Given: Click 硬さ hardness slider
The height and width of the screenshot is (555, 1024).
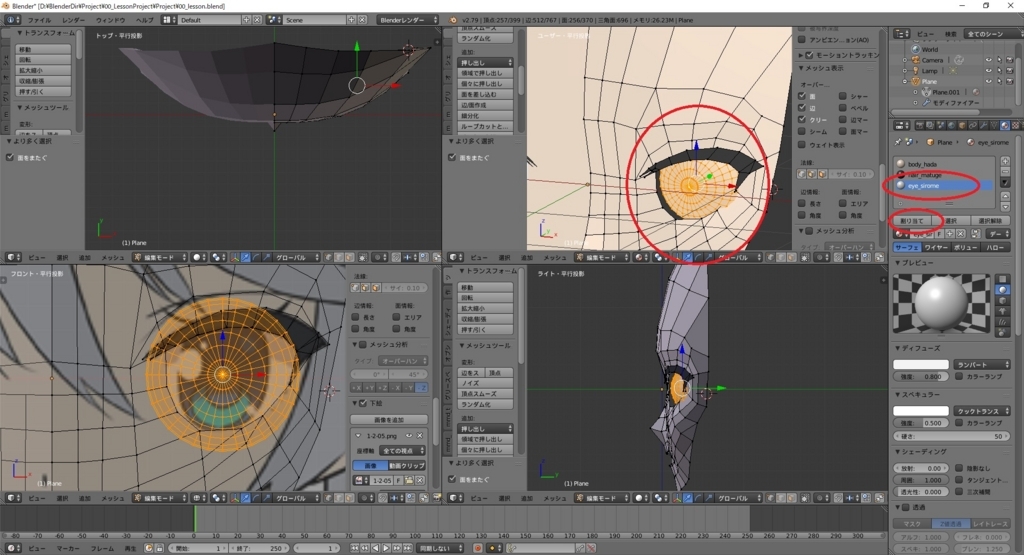Looking at the screenshot, I should tap(952, 436).
